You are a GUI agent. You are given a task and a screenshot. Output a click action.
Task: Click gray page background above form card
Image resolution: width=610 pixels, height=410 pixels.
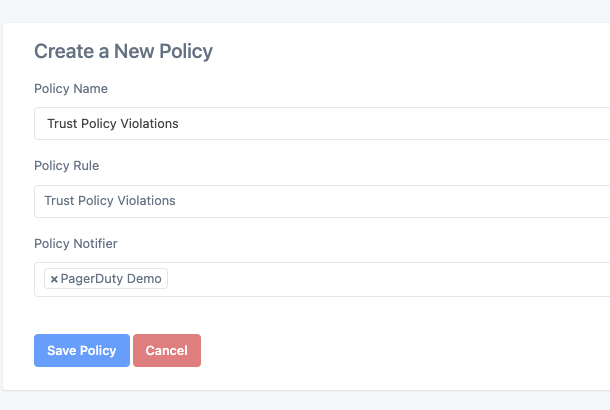click(305, 11)
